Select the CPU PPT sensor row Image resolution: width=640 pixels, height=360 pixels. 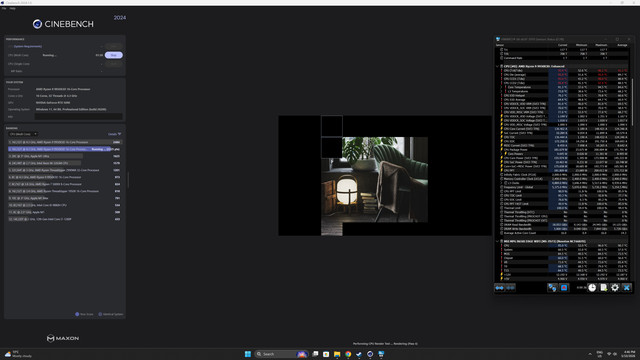pos(564,170)
